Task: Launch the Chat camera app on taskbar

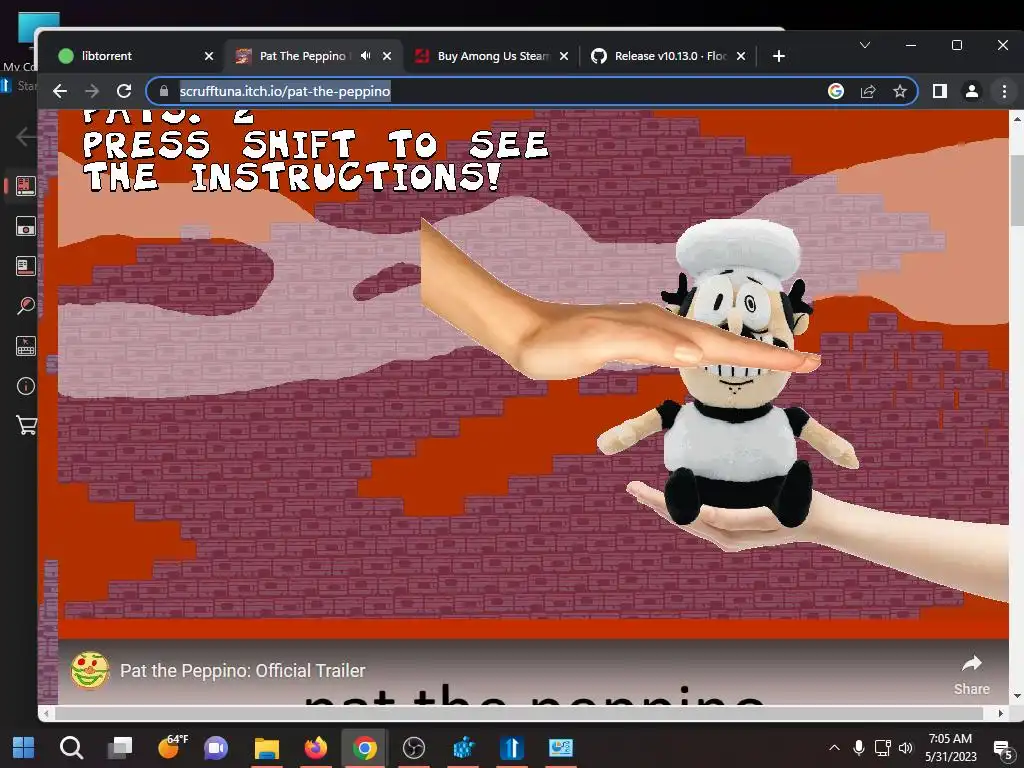Action: pyautogui.click(x=216, y=748)
